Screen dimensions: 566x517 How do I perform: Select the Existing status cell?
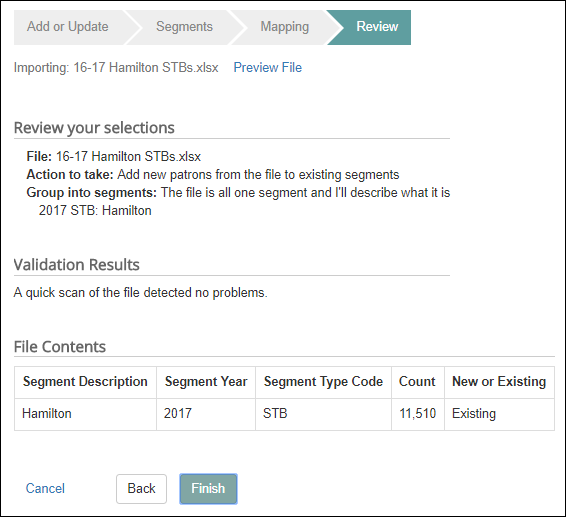pyautogui.click(x=500, y=414)
